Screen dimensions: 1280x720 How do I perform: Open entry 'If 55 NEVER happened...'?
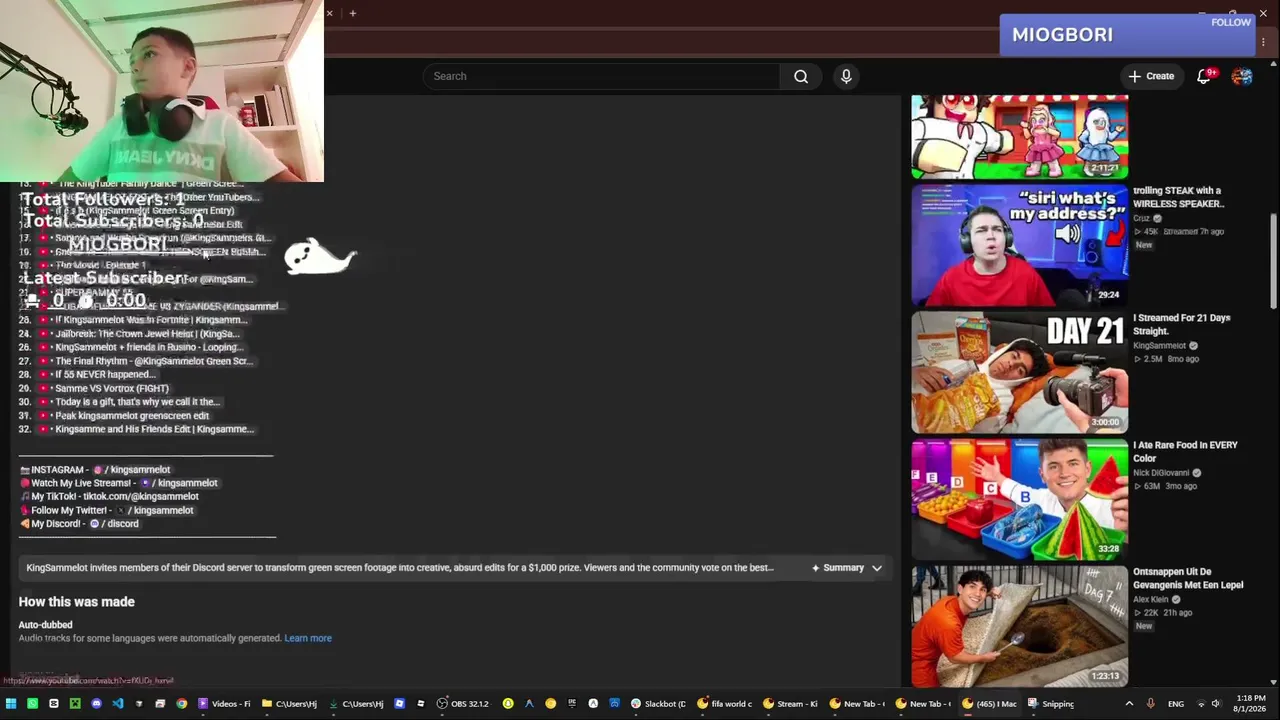pos(105,375)
